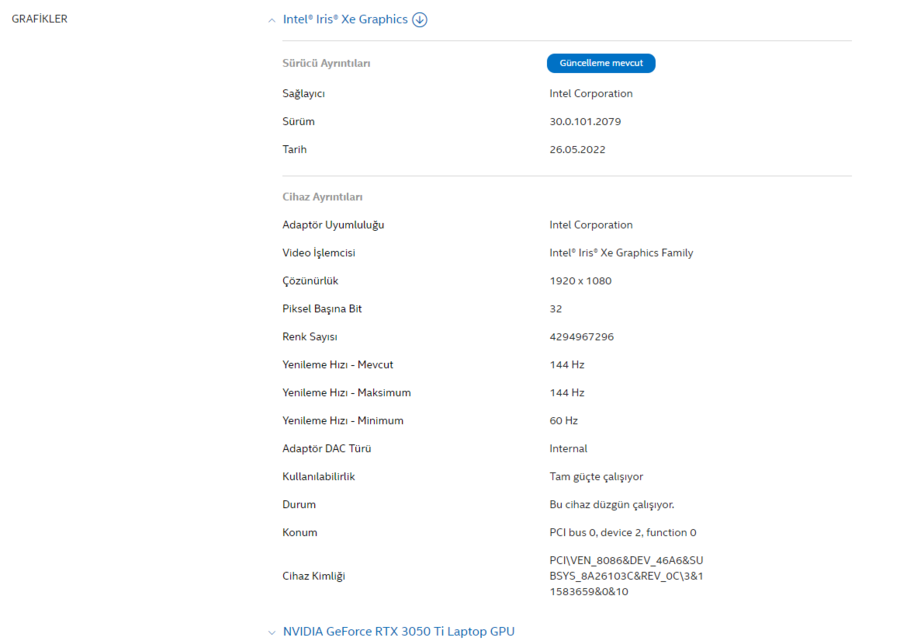Click the Sağlayıcı label

click(x=304, y=94)
